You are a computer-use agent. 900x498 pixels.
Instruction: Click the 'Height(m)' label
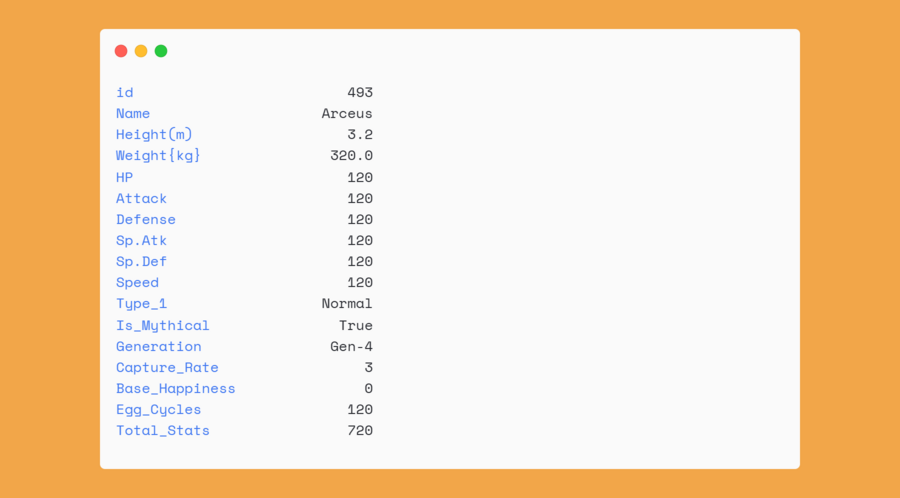coord(154,135)
